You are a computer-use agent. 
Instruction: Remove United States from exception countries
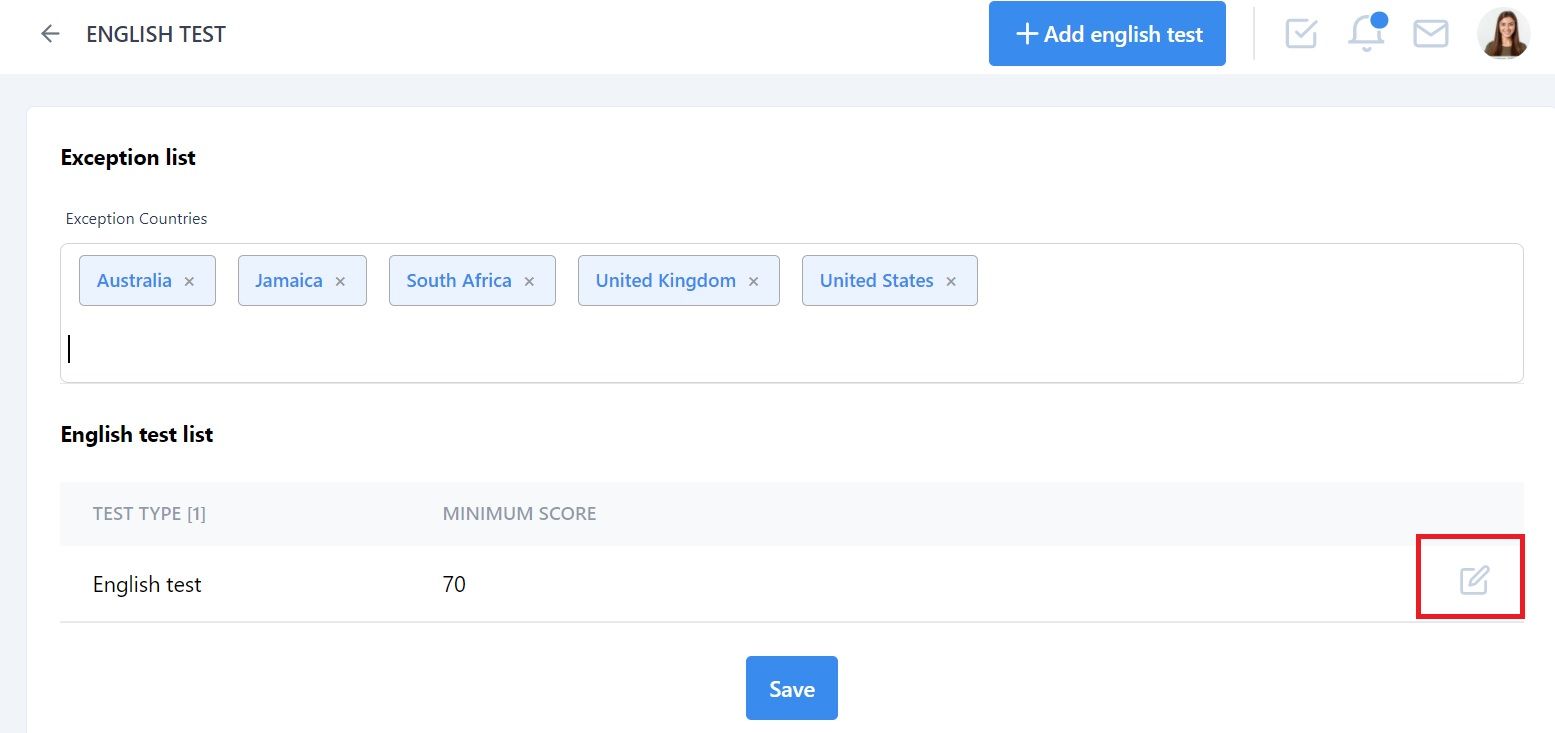click(x=951, y=282)
